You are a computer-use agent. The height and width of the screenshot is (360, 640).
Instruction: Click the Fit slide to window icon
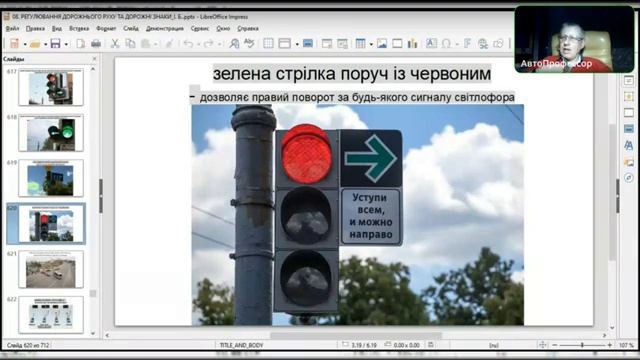point(542,345)
